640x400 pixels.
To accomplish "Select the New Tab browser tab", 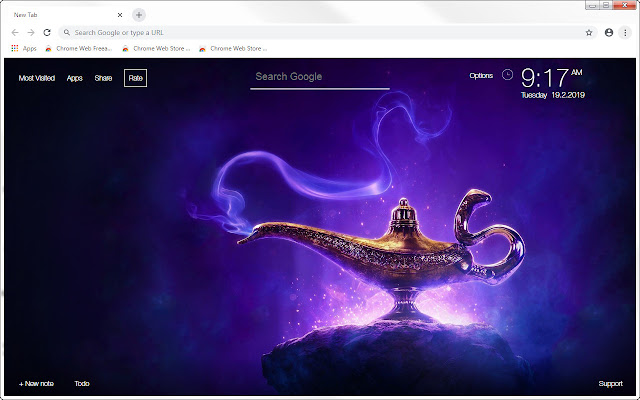I will [x=67, y=15].
